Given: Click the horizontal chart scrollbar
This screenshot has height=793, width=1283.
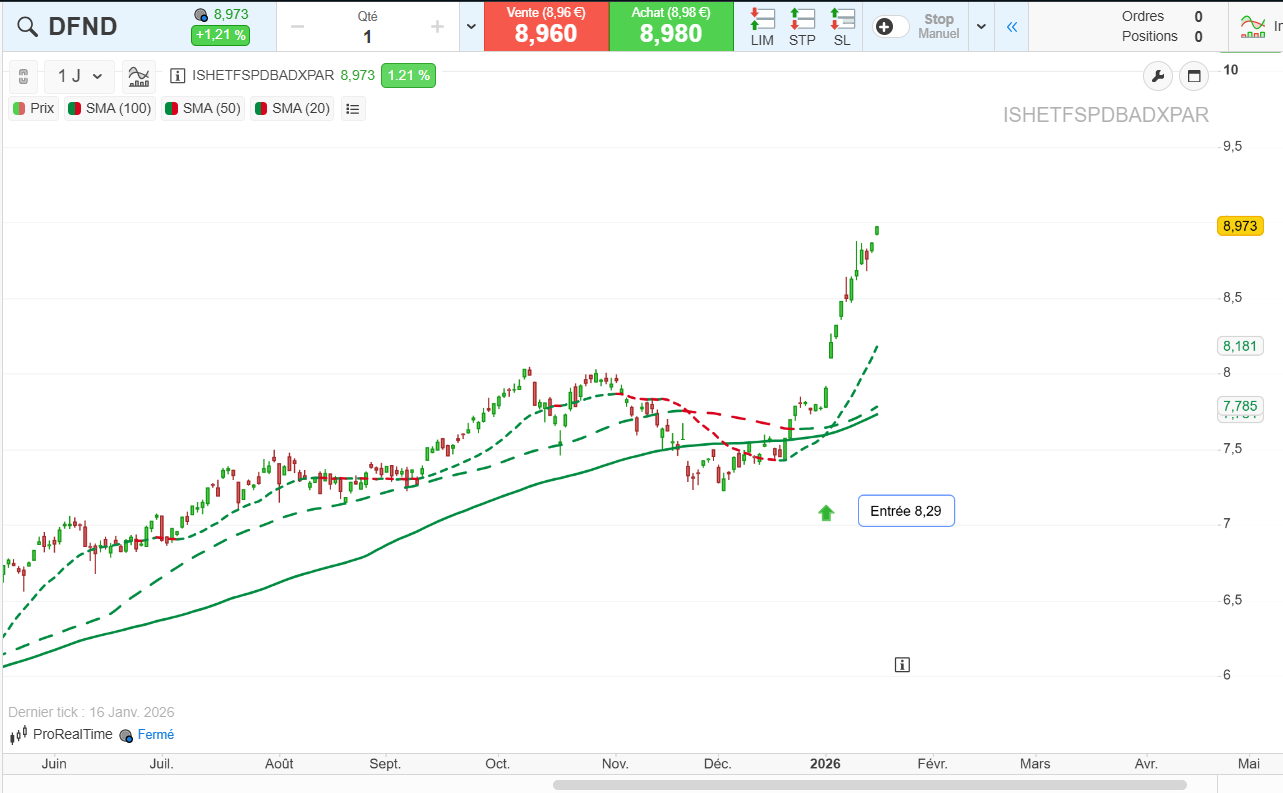Looking at the screenshot, I should (x=869, y=785).
